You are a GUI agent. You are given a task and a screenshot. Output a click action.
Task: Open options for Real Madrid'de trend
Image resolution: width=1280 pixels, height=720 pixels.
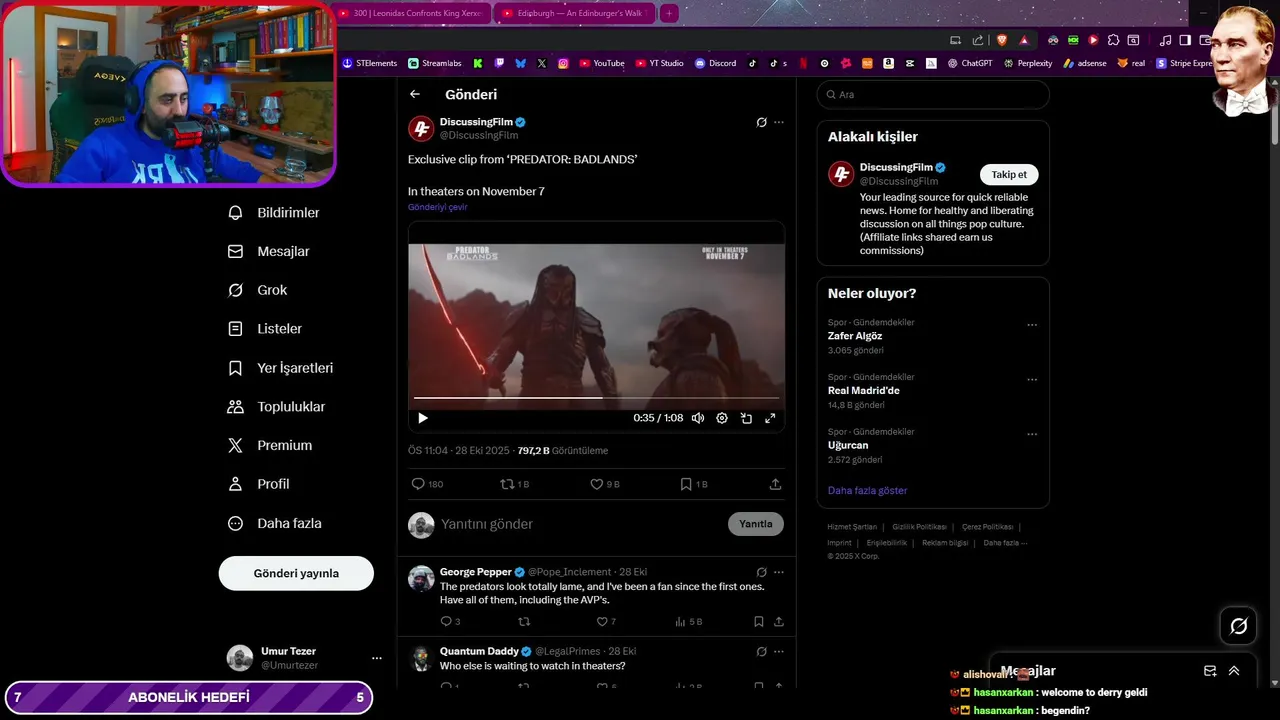[x=1032, y=380]
